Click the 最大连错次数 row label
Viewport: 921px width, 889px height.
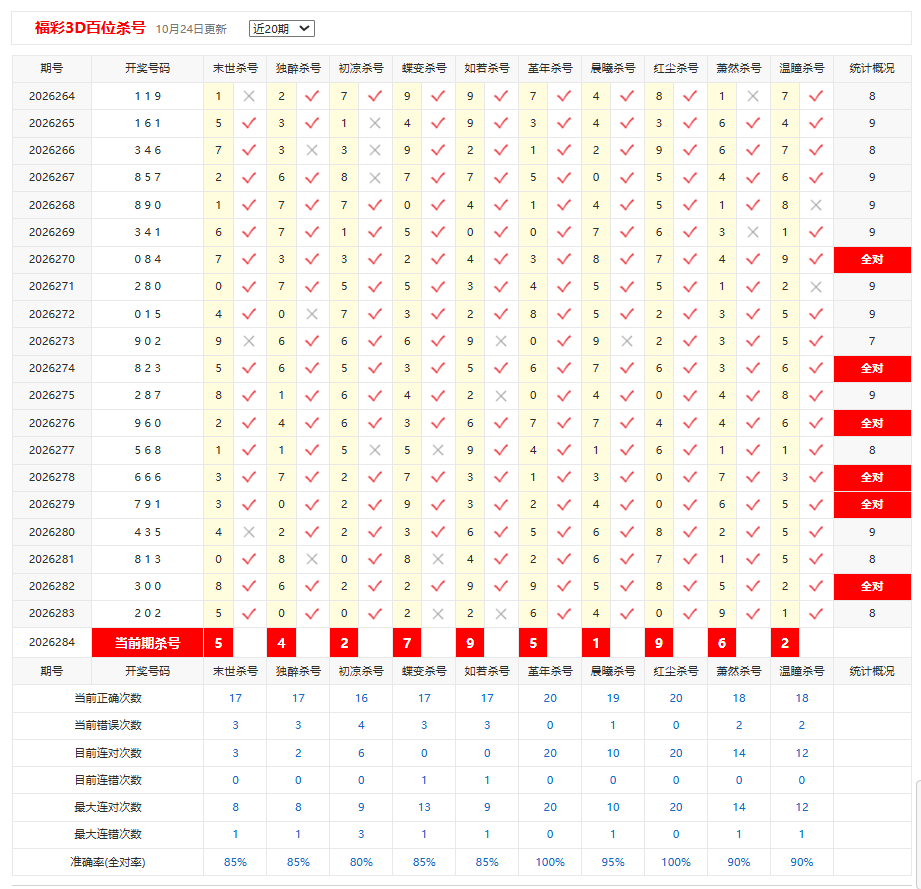[x=108, y=834]
